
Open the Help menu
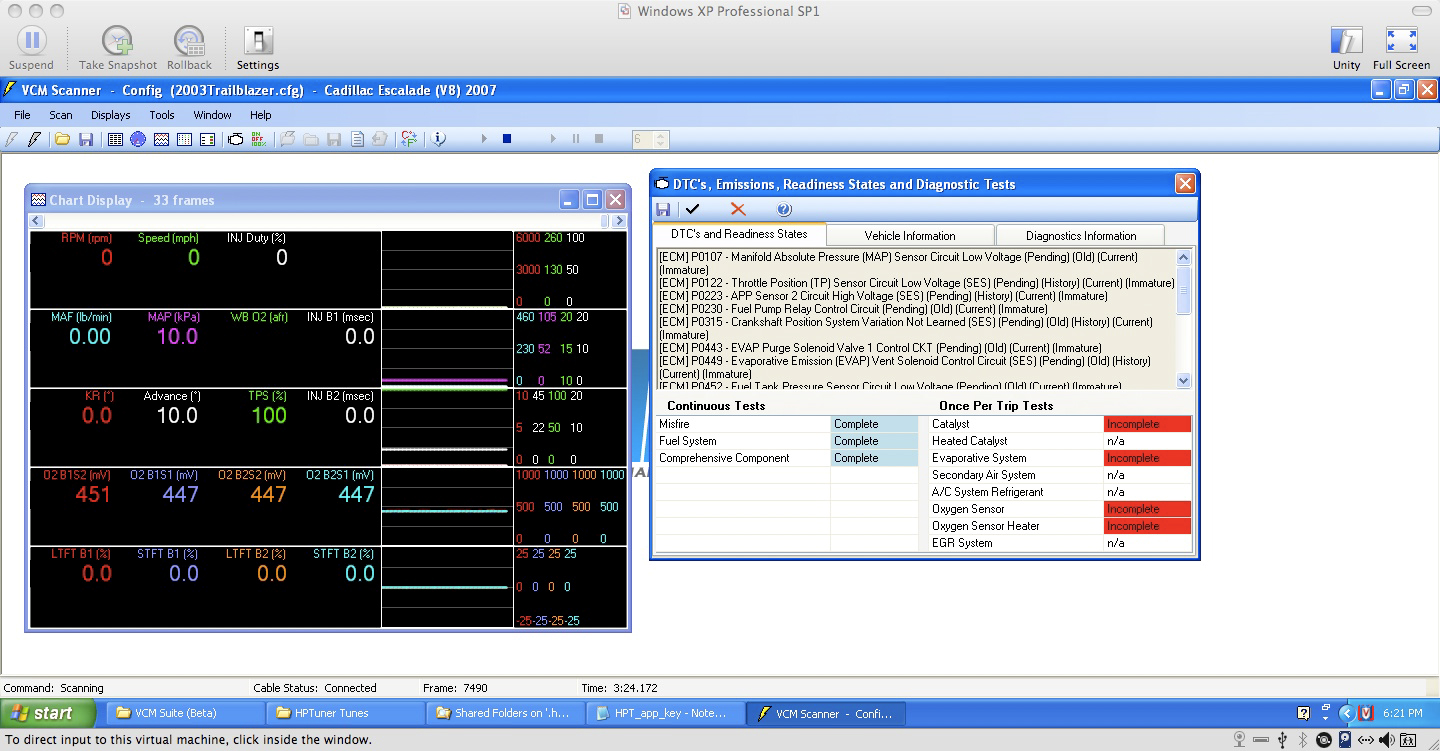tap(261, 115)
